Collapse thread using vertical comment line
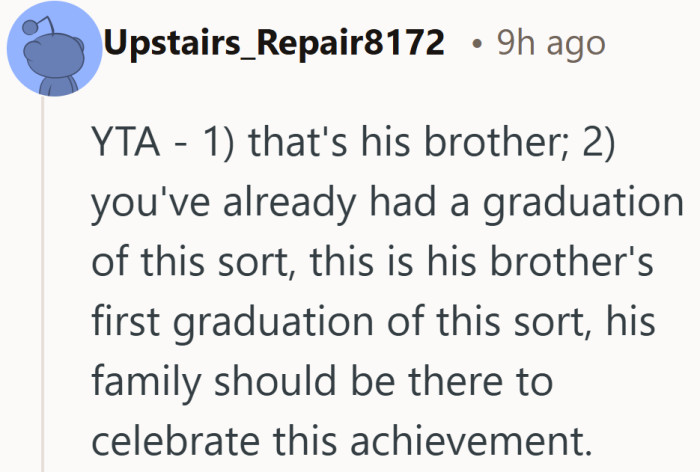Screen dimensions: 700x472 coord(43,284)
